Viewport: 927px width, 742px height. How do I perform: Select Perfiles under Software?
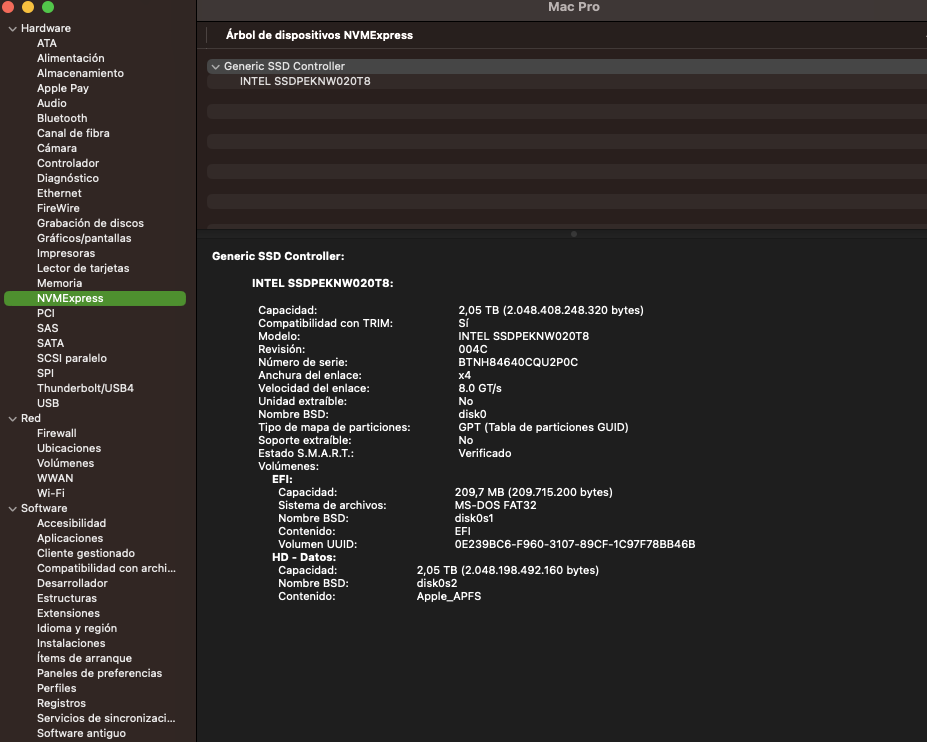[56, 688]
